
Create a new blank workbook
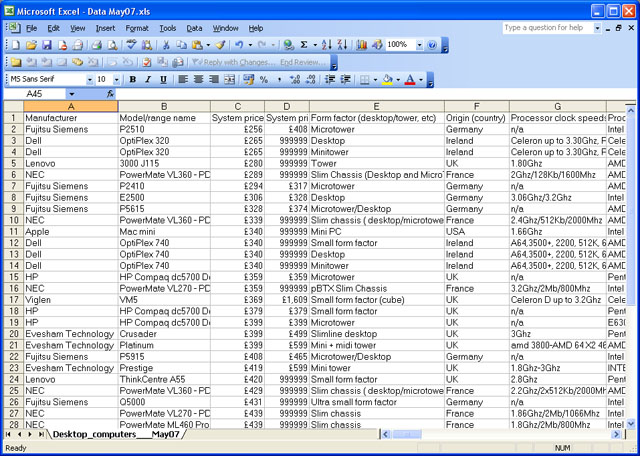(16, 45)
